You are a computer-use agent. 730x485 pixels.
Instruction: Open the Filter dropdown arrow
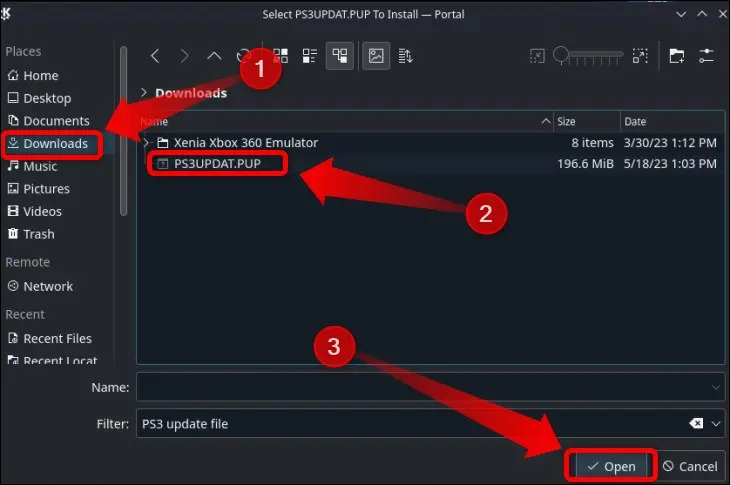pos(716,424)
